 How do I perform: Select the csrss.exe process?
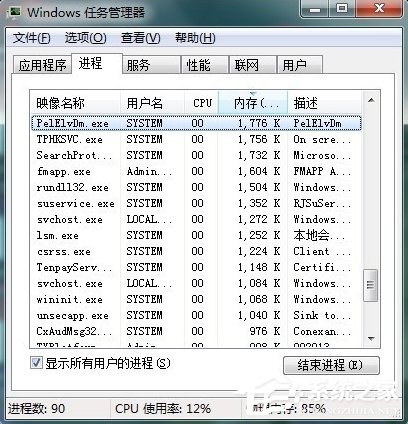[196, 251]
